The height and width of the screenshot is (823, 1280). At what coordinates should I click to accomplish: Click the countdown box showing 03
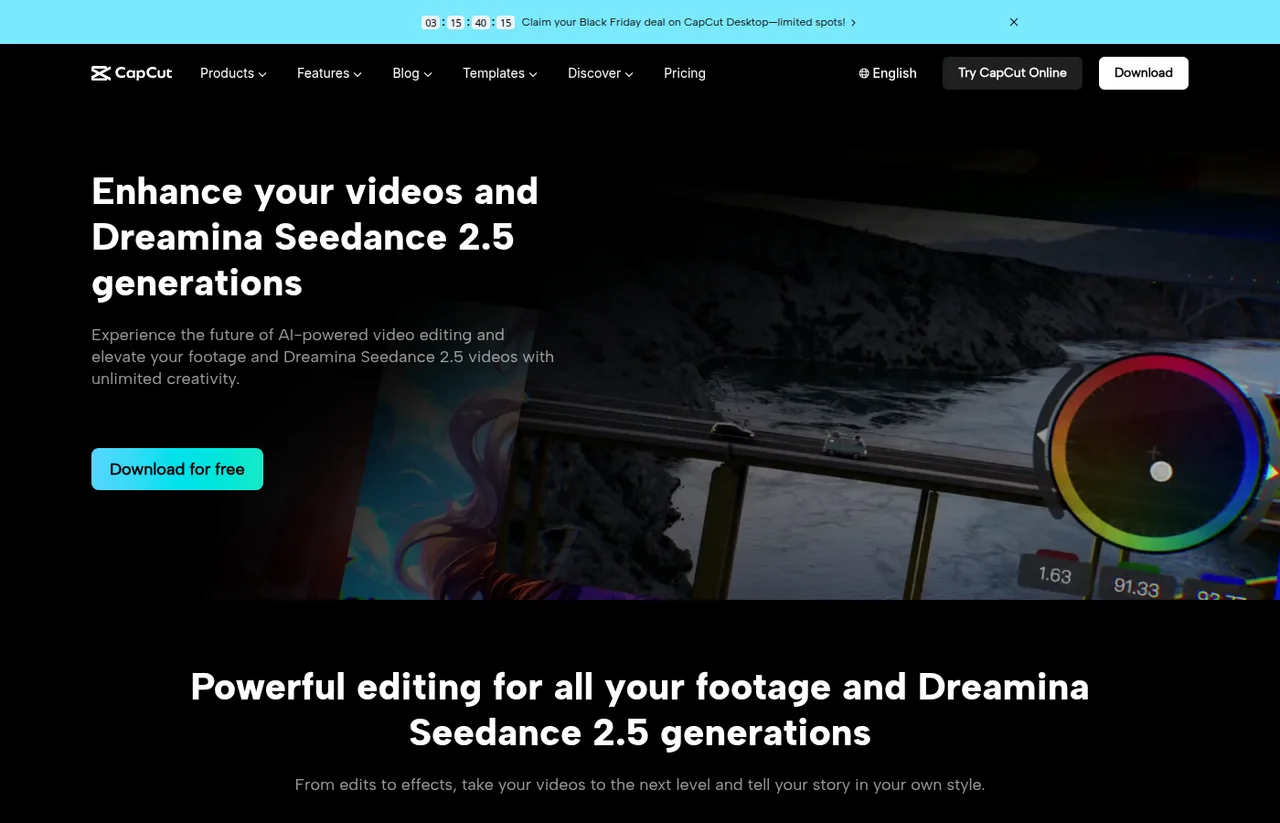(x=431, y=22)
